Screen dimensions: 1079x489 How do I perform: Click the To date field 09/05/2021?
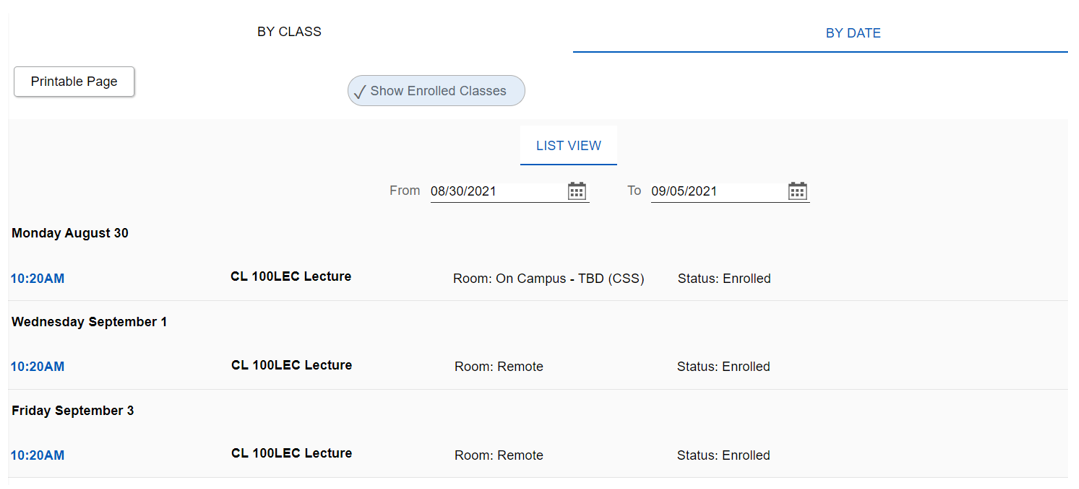[x=715, y=191]
